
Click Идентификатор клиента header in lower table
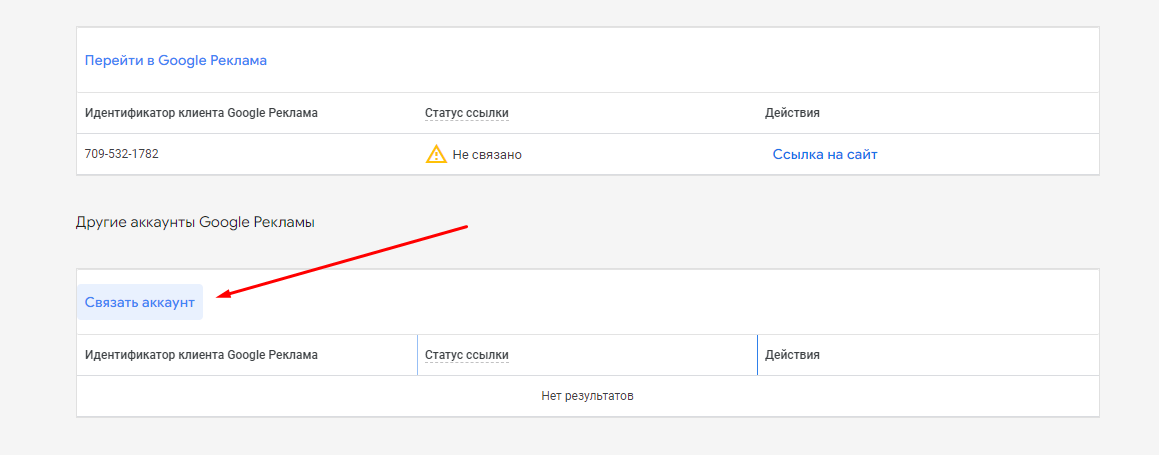click(x=201, y=355)
